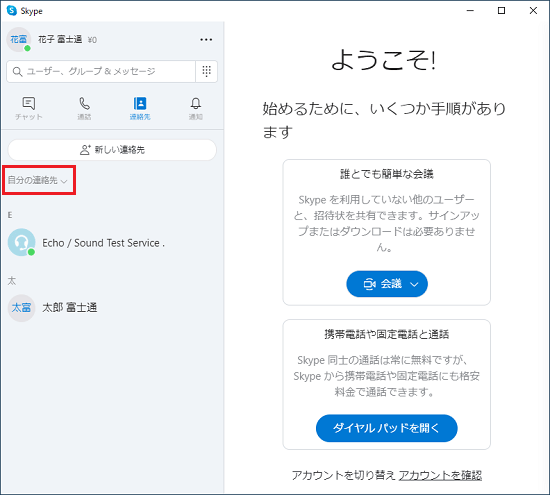
Task: Open the Echo / Sound Test Service contact
Action: click(x=112, y=242)
